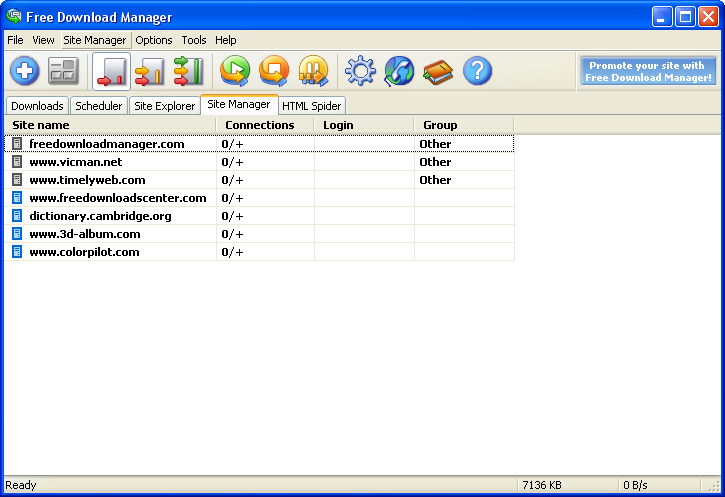This screenshot has height=497, width=725.
Task: Switch to the Scheduler tab
Action: (x=98, y=106)
